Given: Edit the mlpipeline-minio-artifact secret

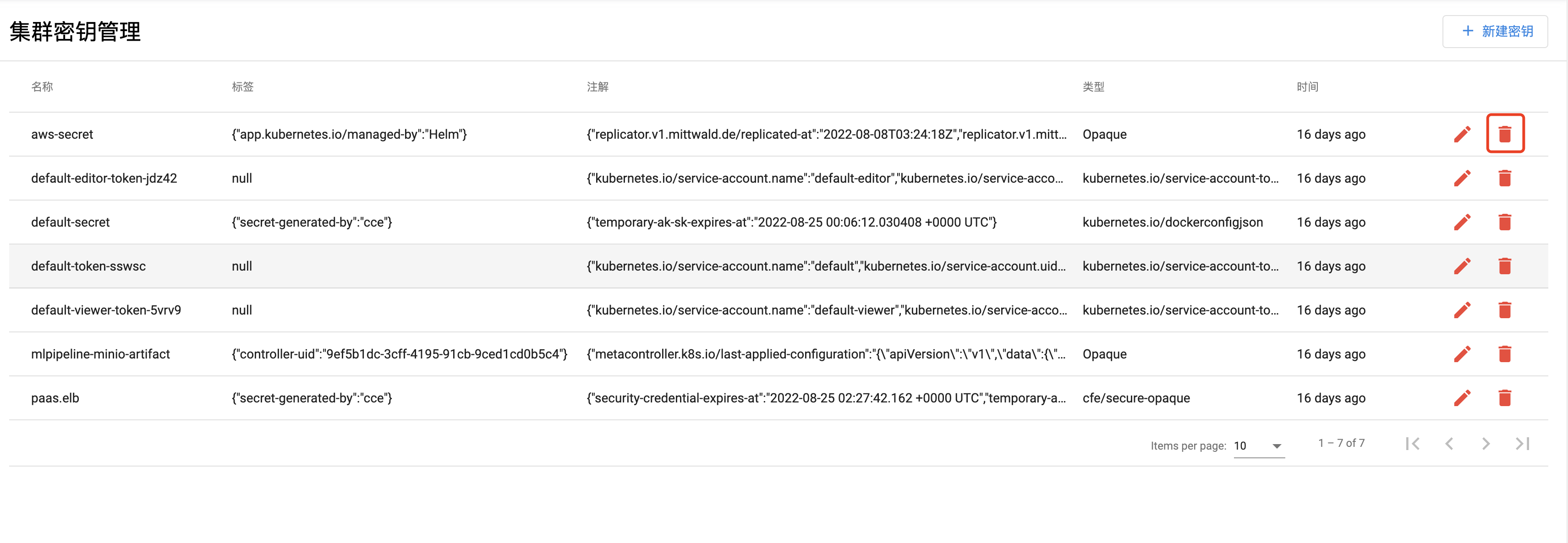Looking at the screenshot, I should coord(1462,354).
